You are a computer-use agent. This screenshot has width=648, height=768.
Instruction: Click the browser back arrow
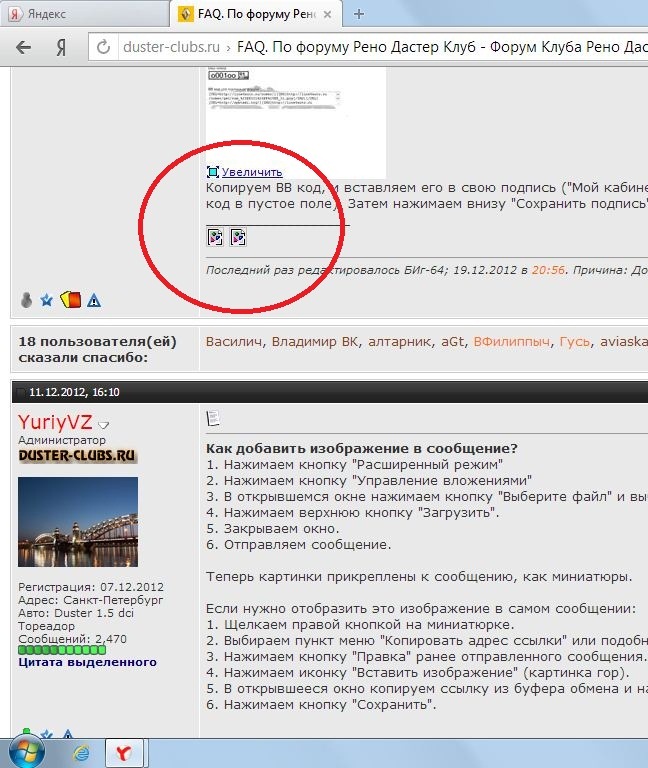[x=23, y=47]
